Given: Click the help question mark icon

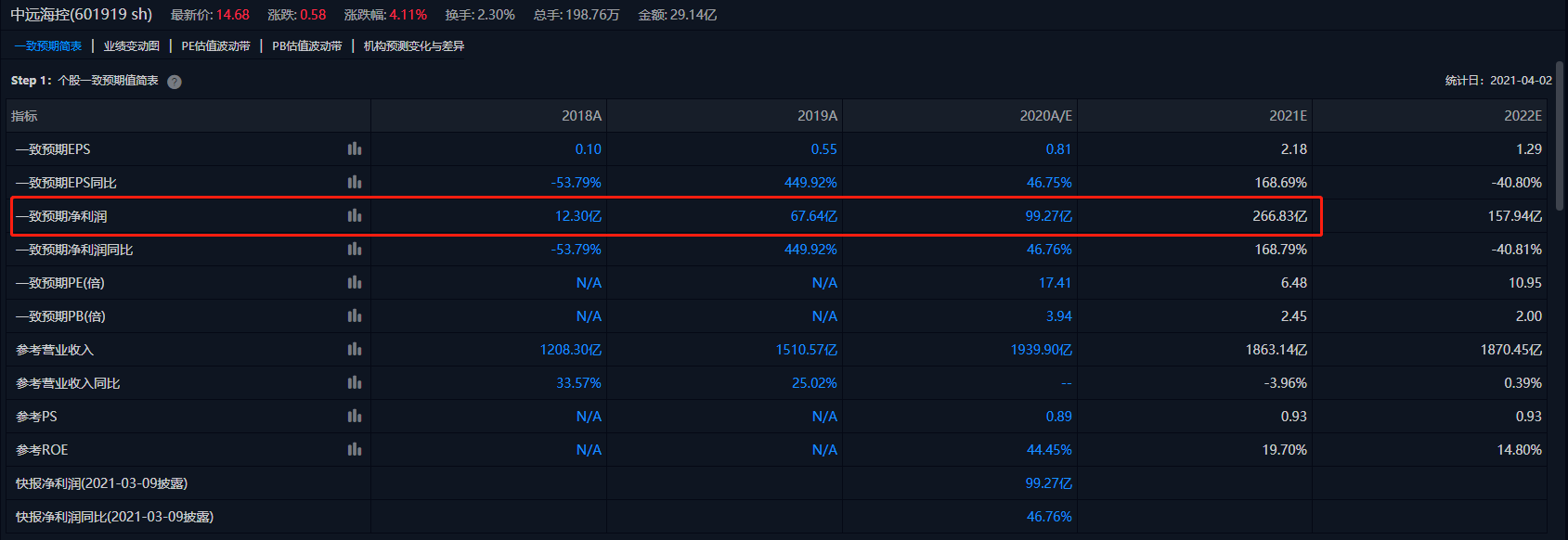Looking at the screenshot, I should coord(175,82).
